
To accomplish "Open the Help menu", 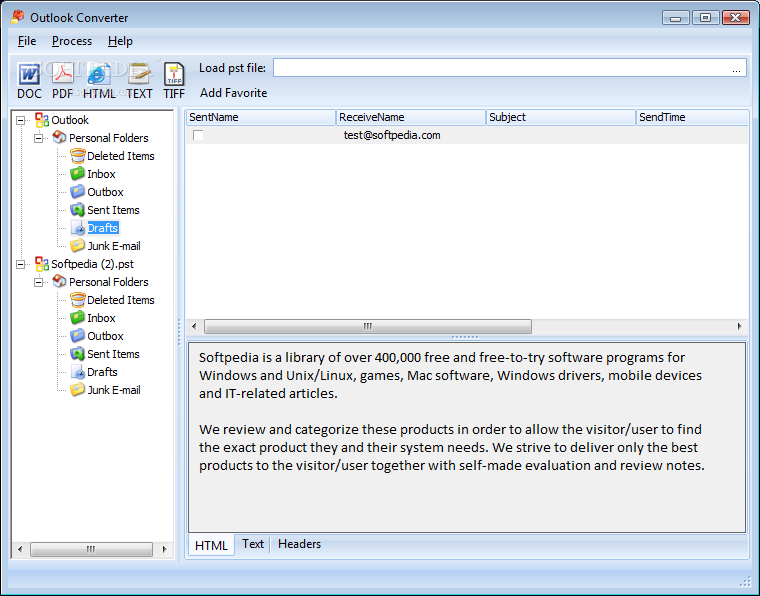I will tap(120, 41).
